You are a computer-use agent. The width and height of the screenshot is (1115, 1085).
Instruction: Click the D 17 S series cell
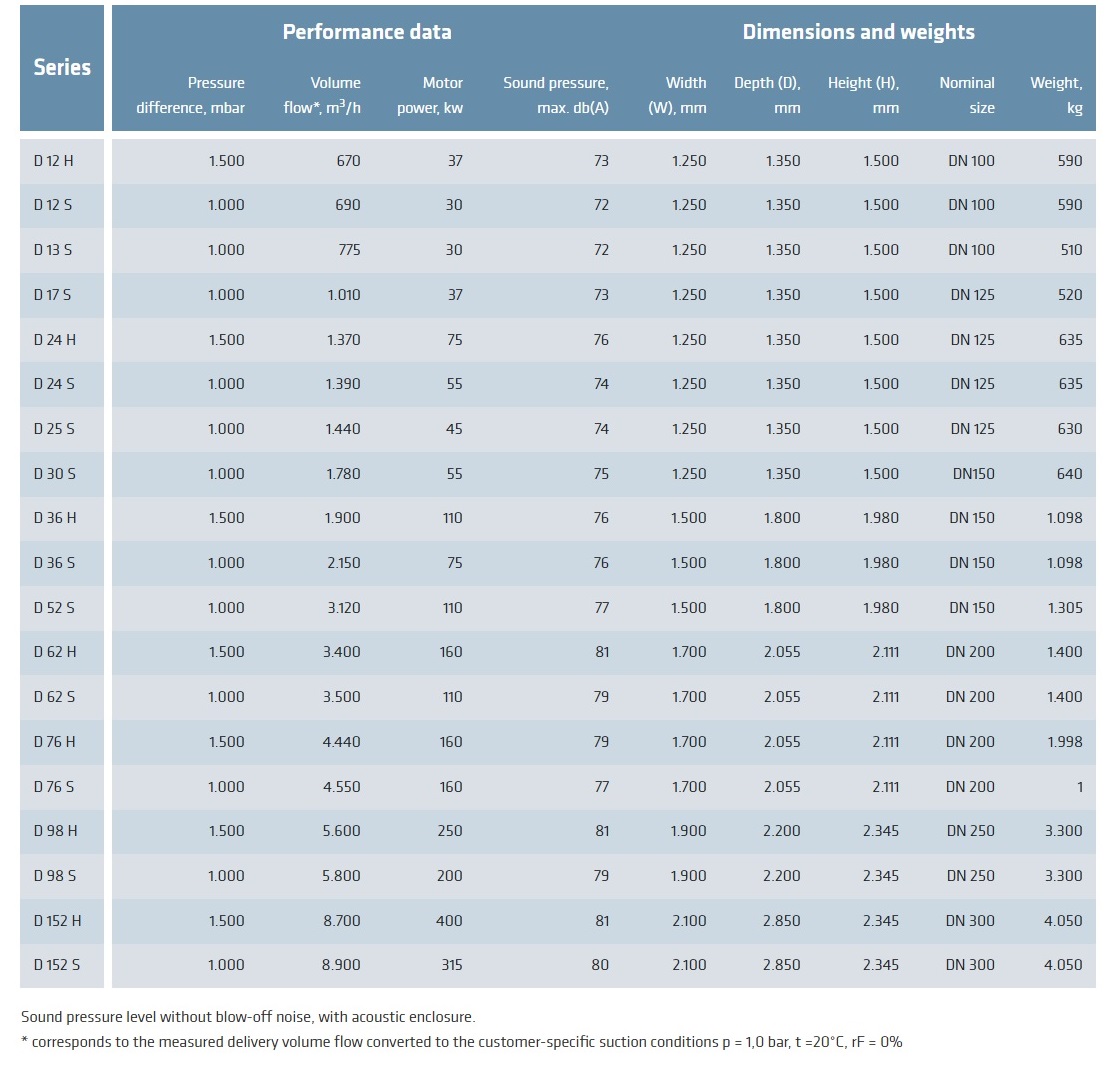point(53,295)
